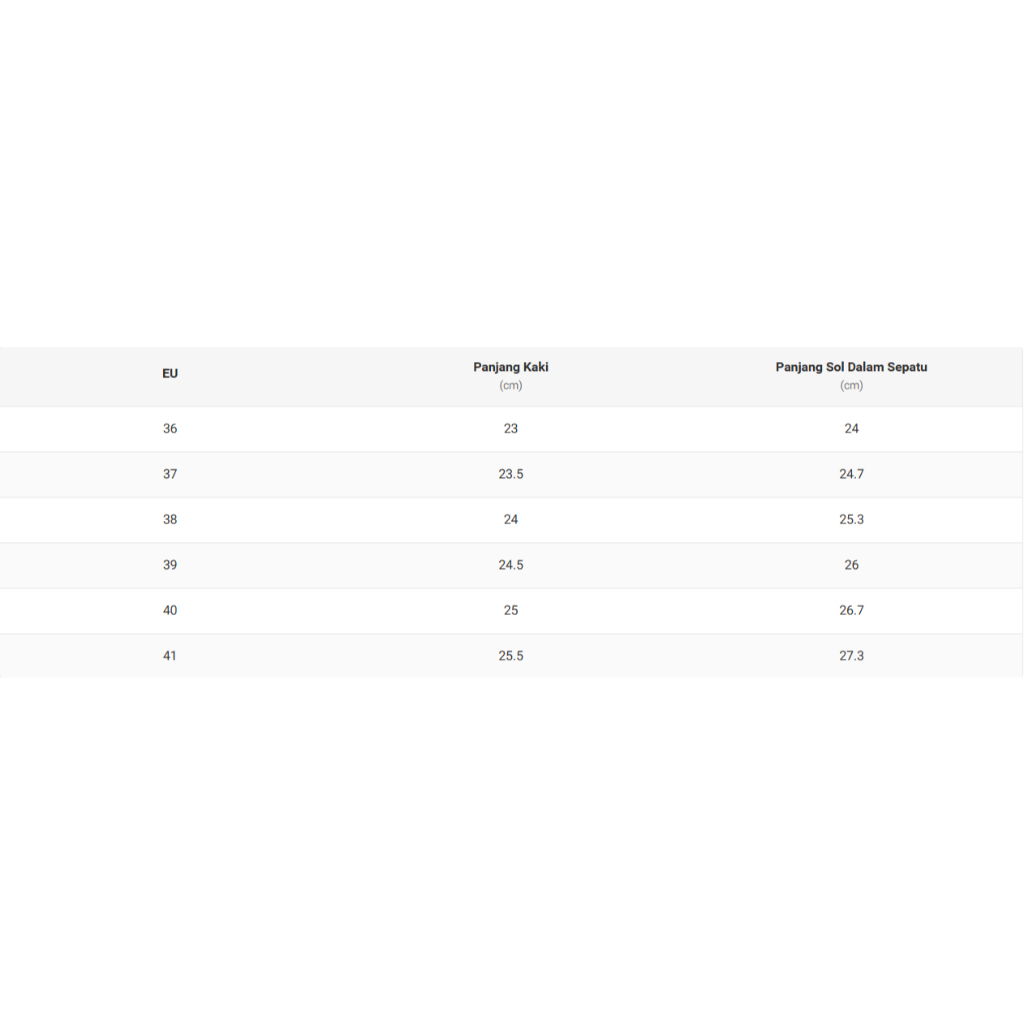The width and height of the screenshot is (1024, 1024).
Task: Click the Panjang Kaki column header
Action: pos(511,368)
